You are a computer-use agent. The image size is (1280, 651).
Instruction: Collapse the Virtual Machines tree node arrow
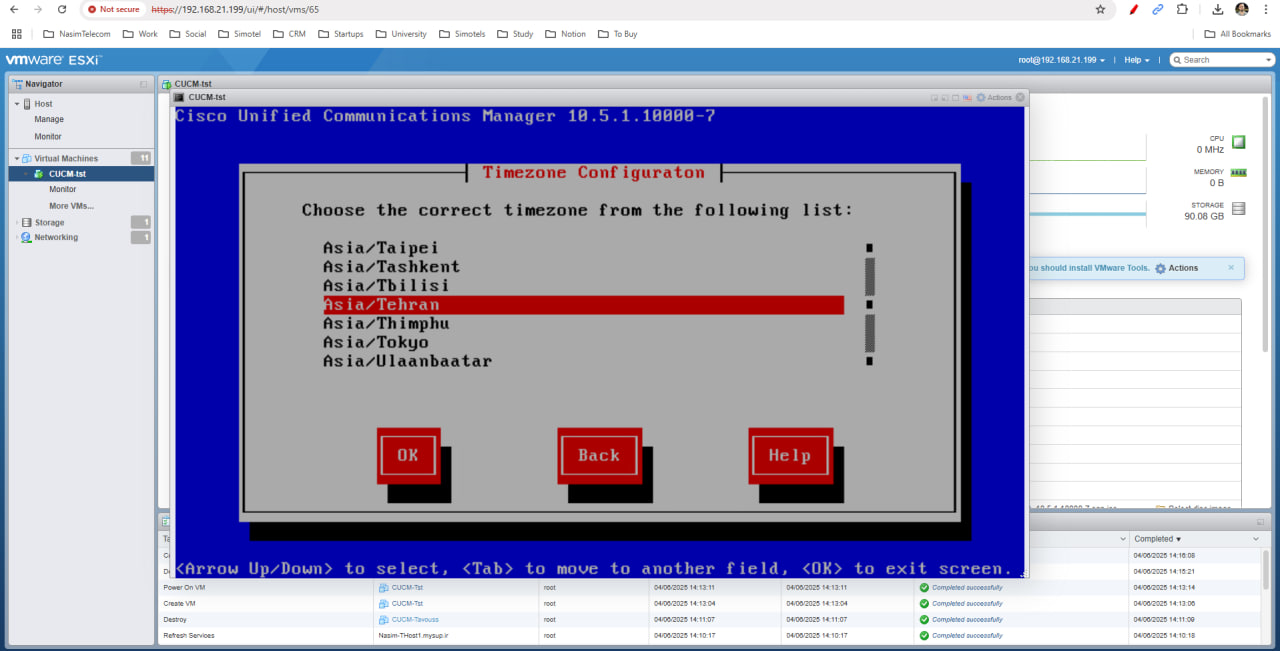coord(17,158)
